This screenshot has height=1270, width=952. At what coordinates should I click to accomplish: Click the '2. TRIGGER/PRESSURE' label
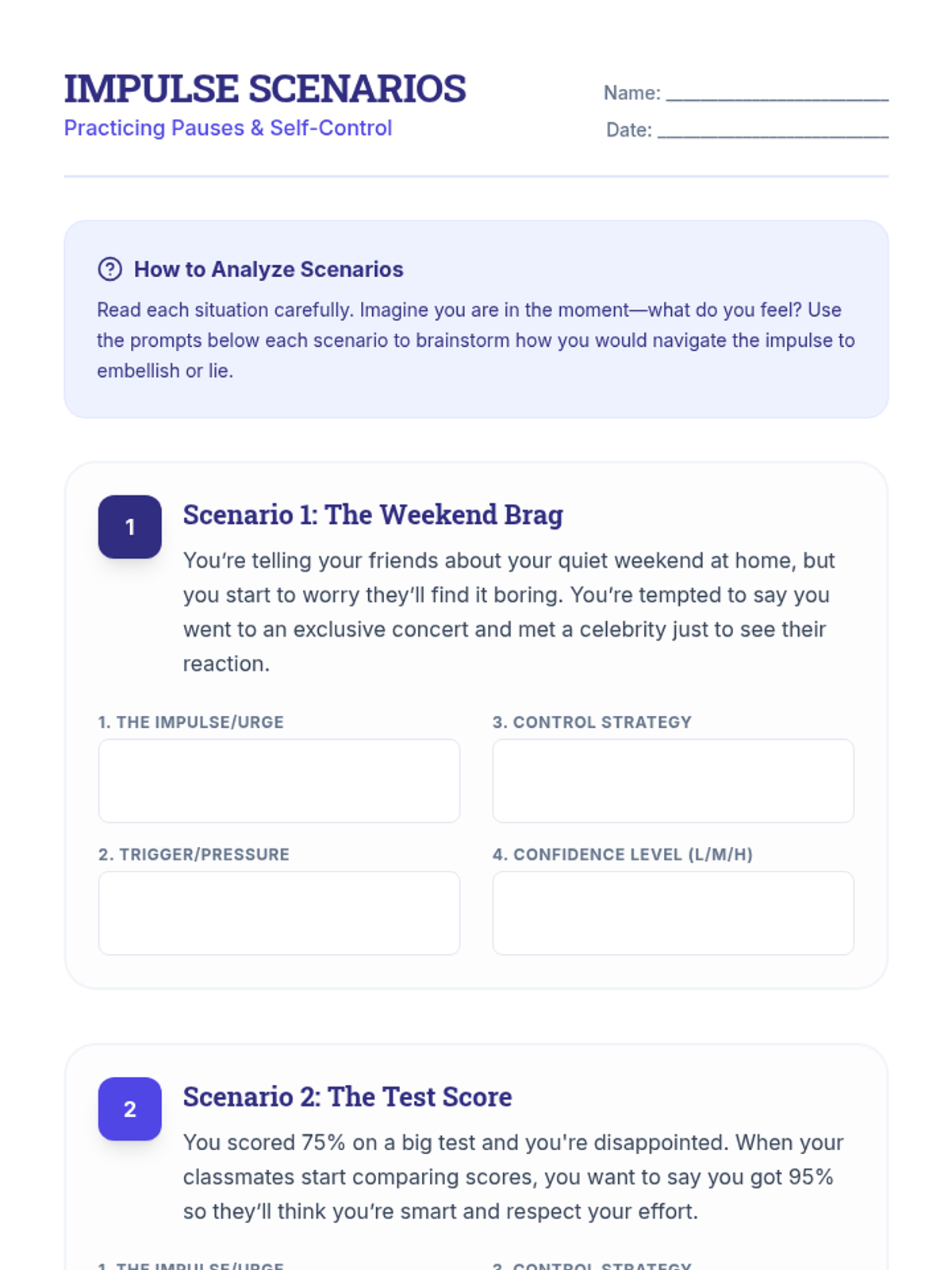click(194, 855)
